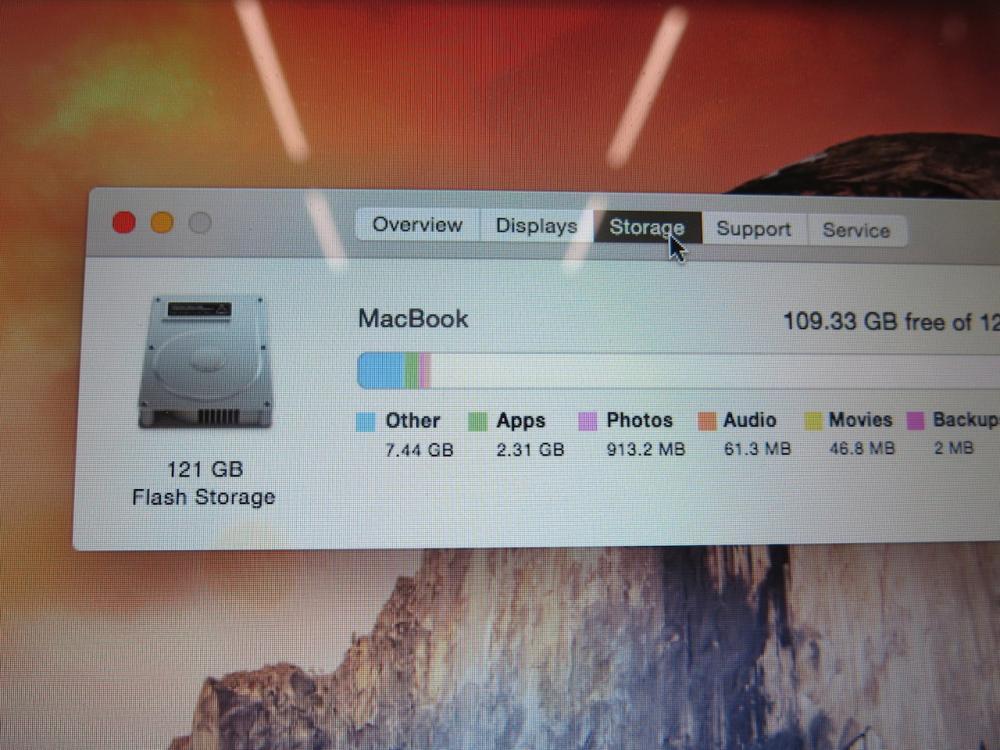Click the '46.8 MB' value

point(862,448)
